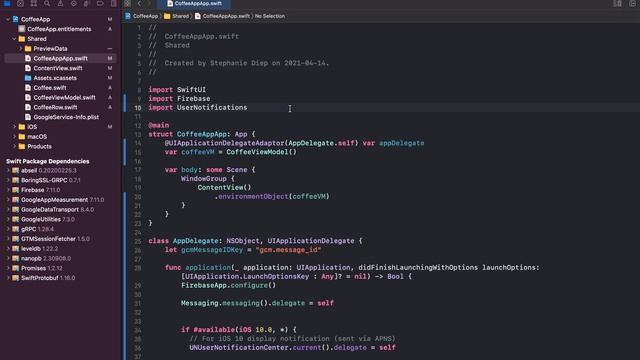The width and height of the screenshot is (640, 360).
Task: Select the CoffeeApp project row
Action: [x=60, y=19]
